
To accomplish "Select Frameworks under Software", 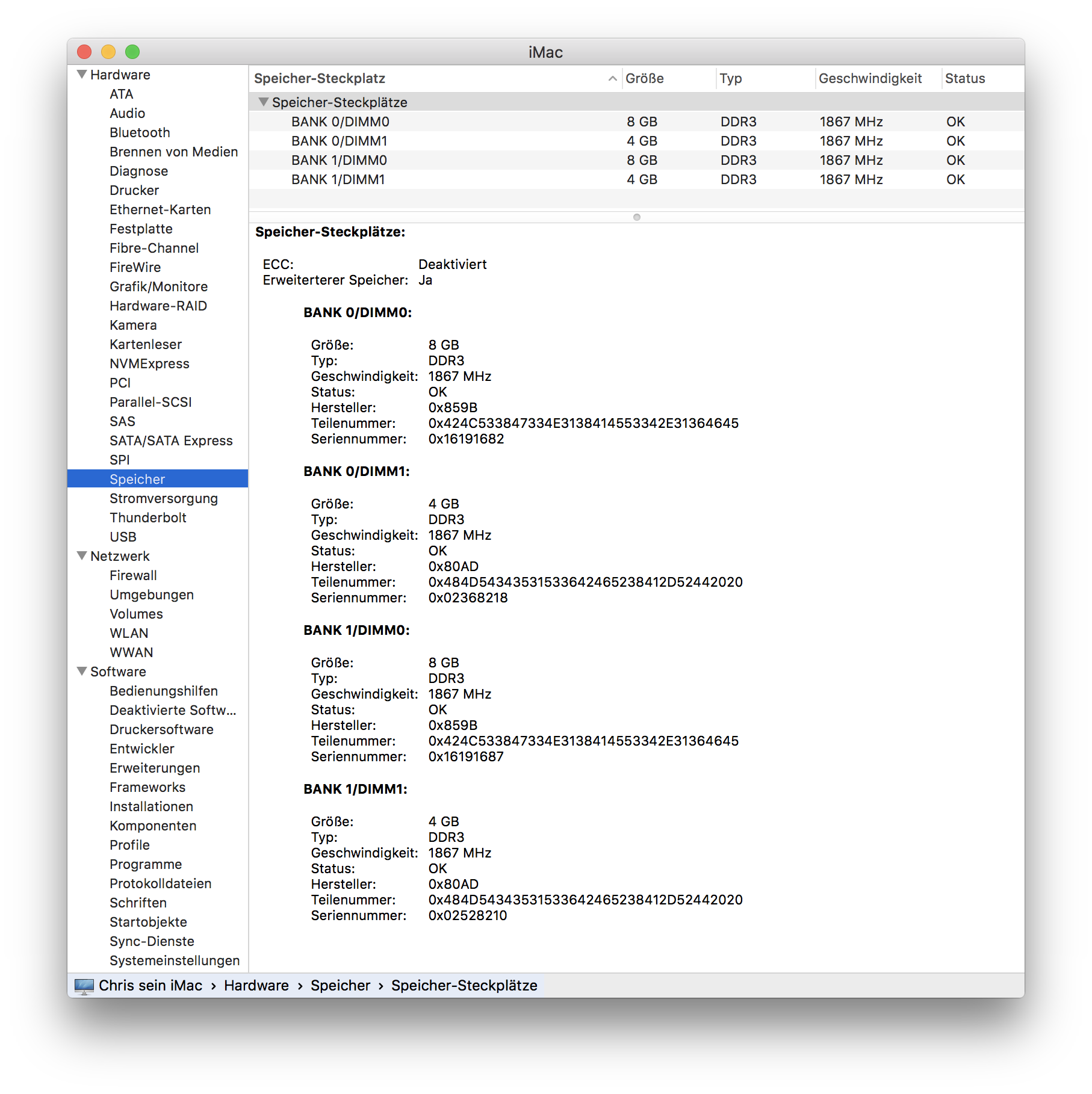I will click(x=148, y=787).
